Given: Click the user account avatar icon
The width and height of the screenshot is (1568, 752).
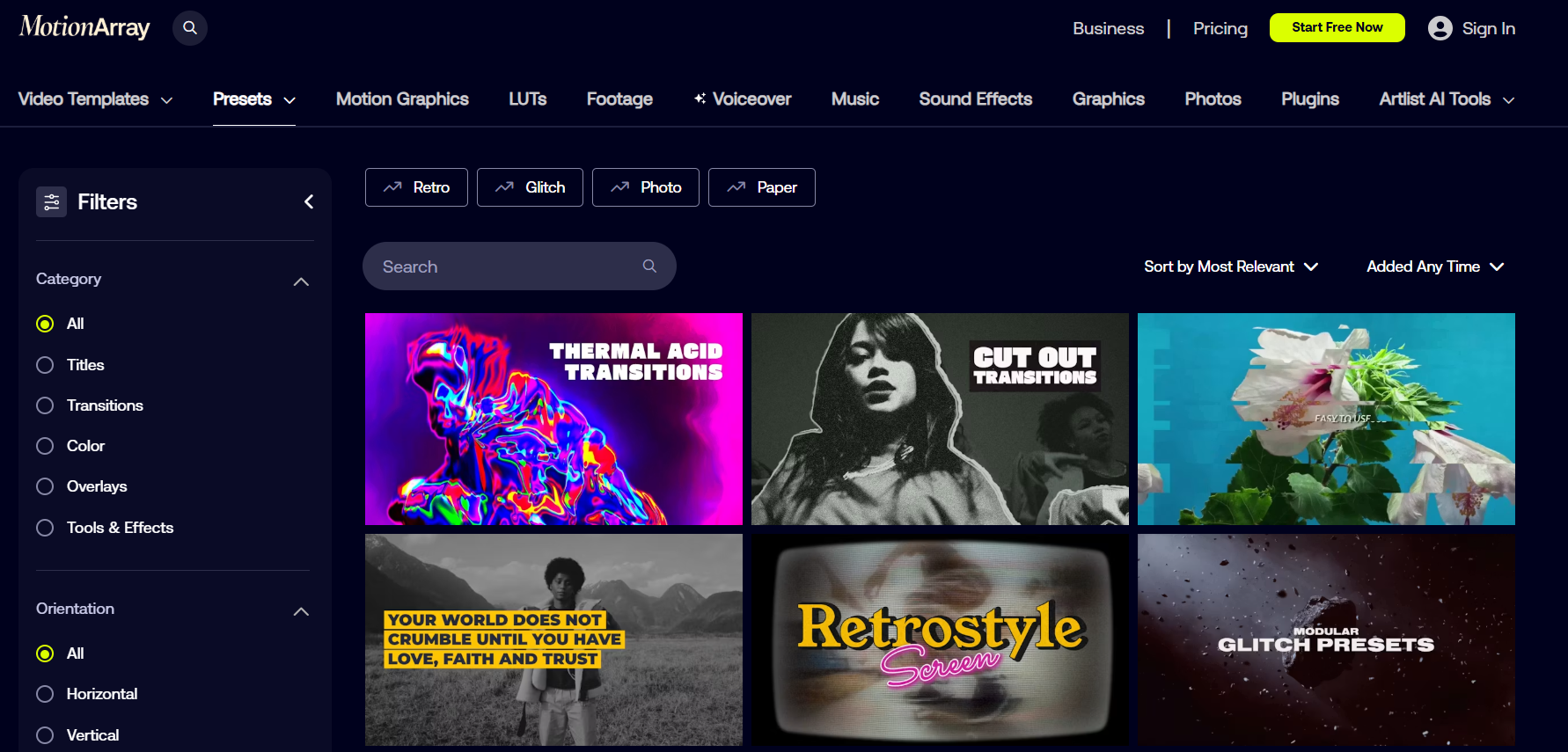Looking at the screenshot, I should click(1440, 28).
